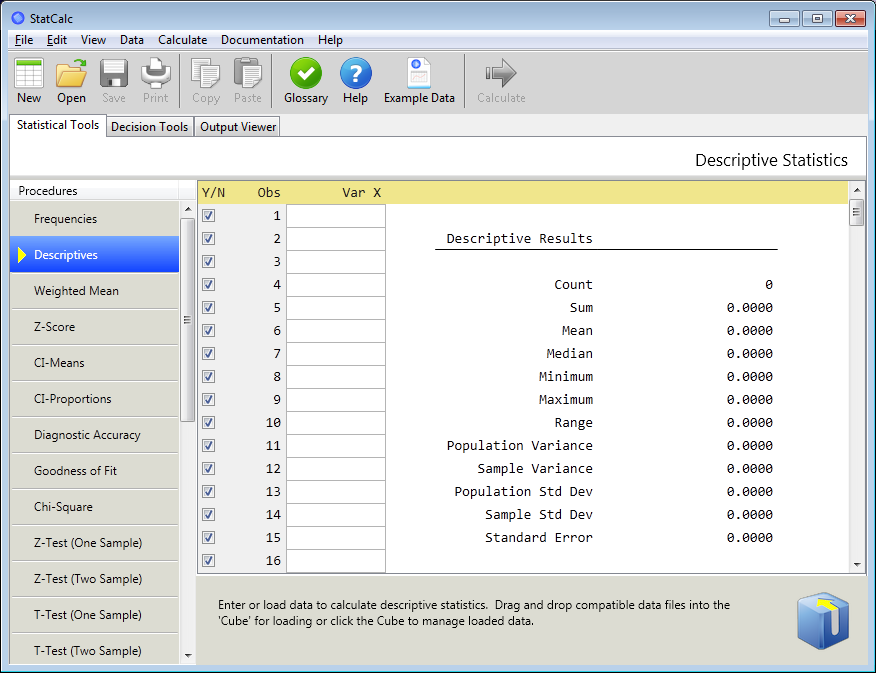Screen dimensions: 876x673
Task: Click the Procedures panel header
Action: (94, 190)
